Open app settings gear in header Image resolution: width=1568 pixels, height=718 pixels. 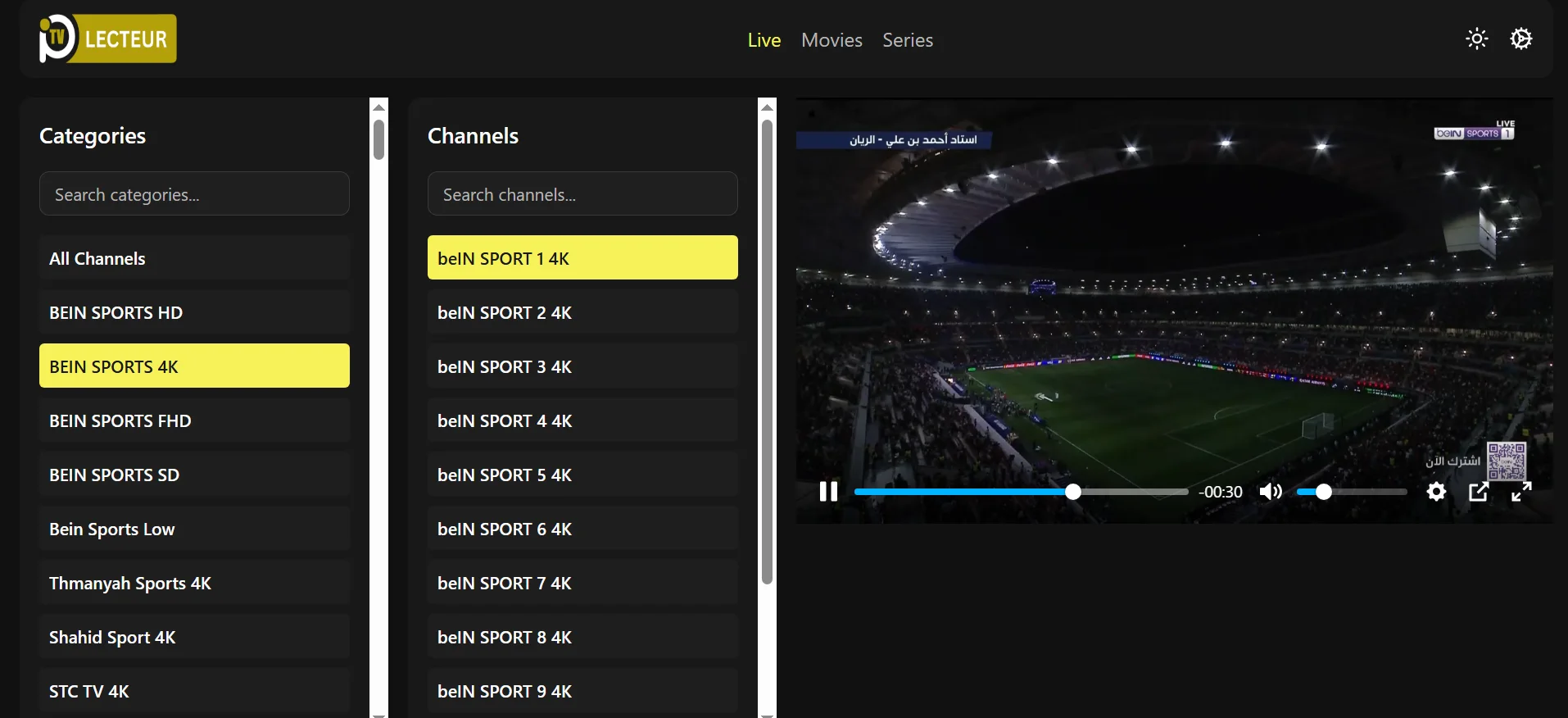pyautogui.click(x=1521, y=39)
